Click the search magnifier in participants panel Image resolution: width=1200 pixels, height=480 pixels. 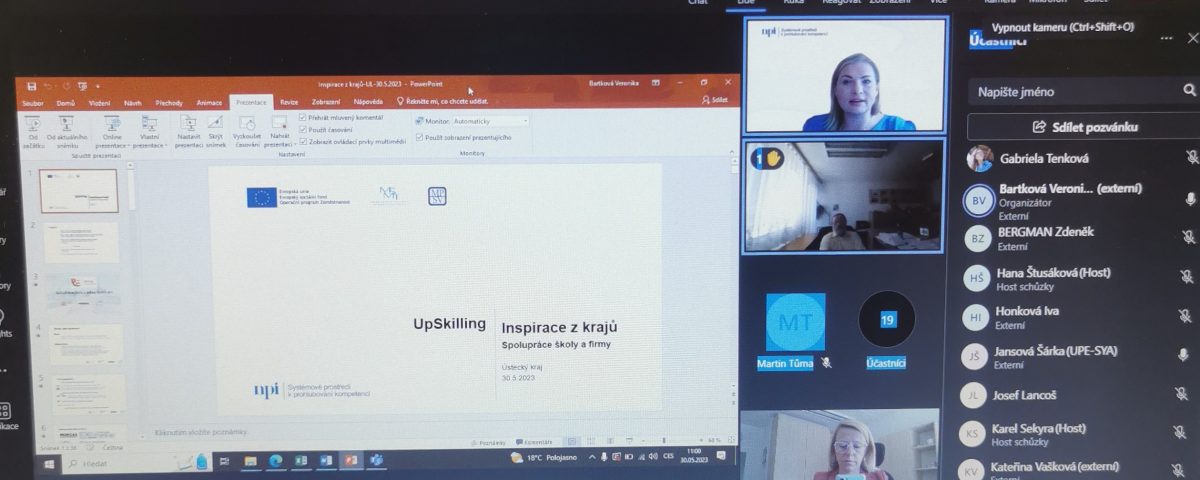coord(1191,90)
